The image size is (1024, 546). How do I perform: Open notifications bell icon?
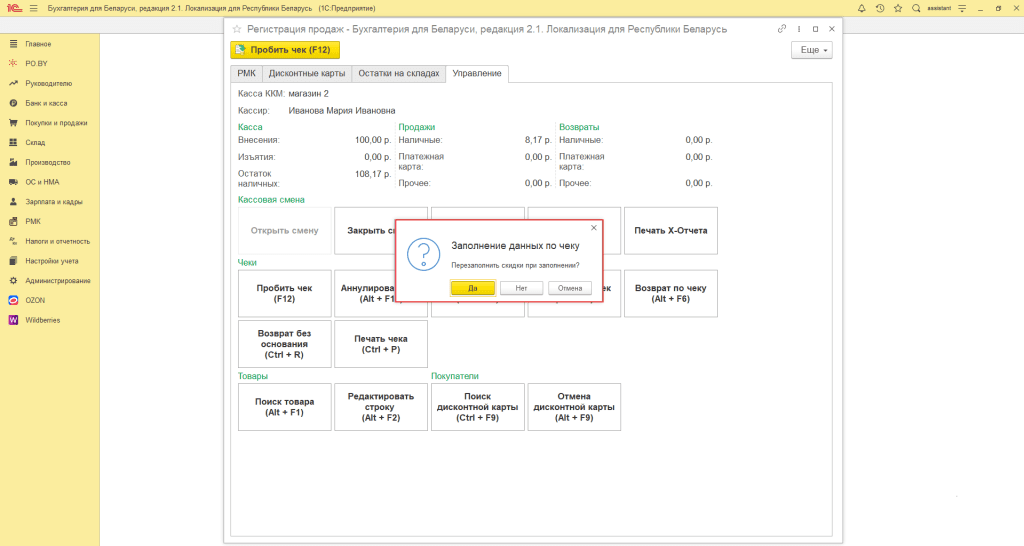861,8
